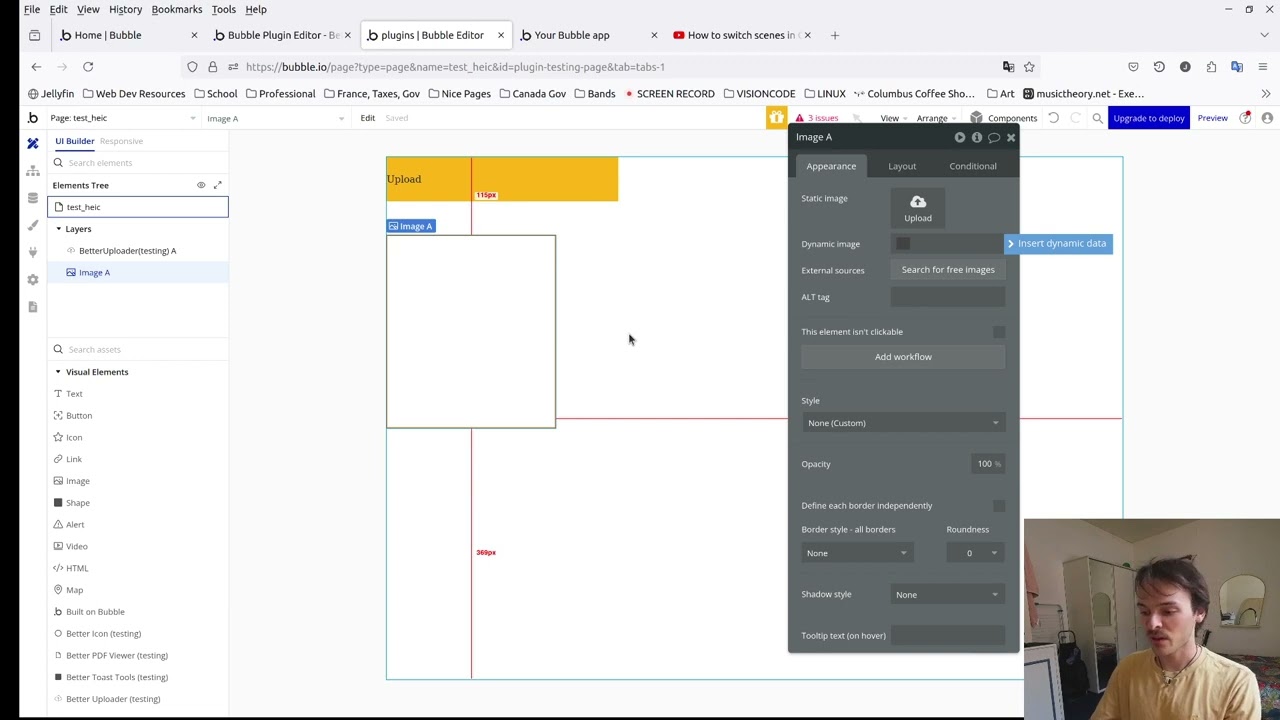Open the History menu in menu bar

click(125, 9)
